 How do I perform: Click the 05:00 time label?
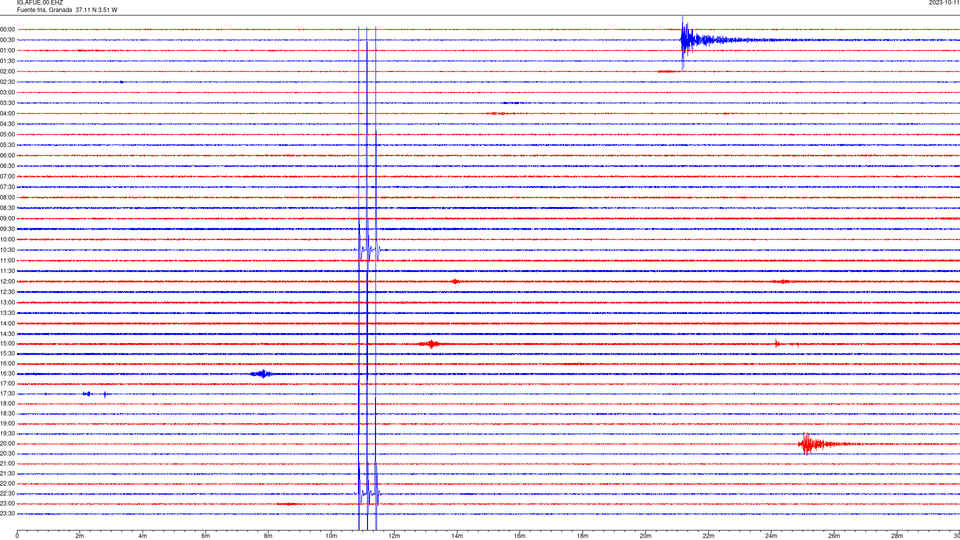pyautogui.click(x=7, y=135)
